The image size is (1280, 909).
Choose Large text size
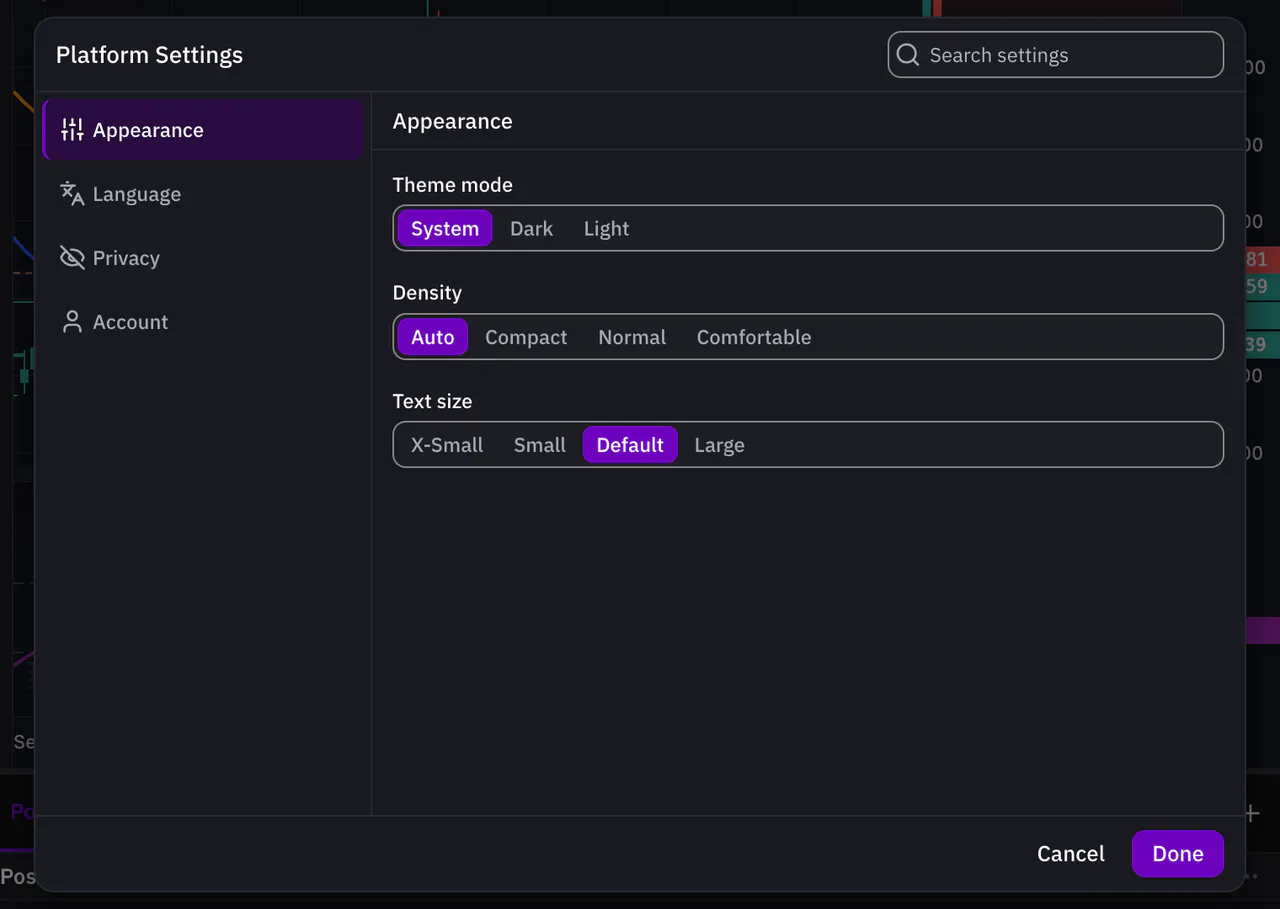[720, 445]
